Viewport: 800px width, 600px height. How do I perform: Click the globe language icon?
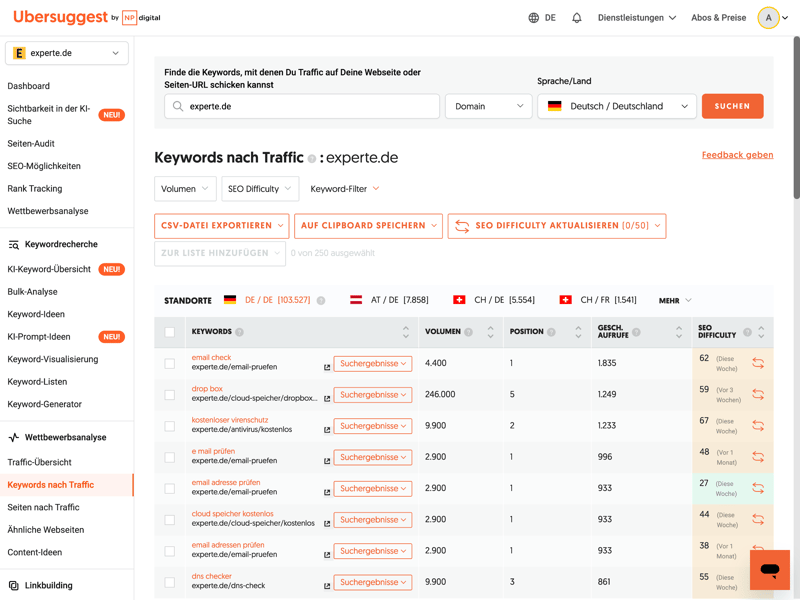coord(533,18)
